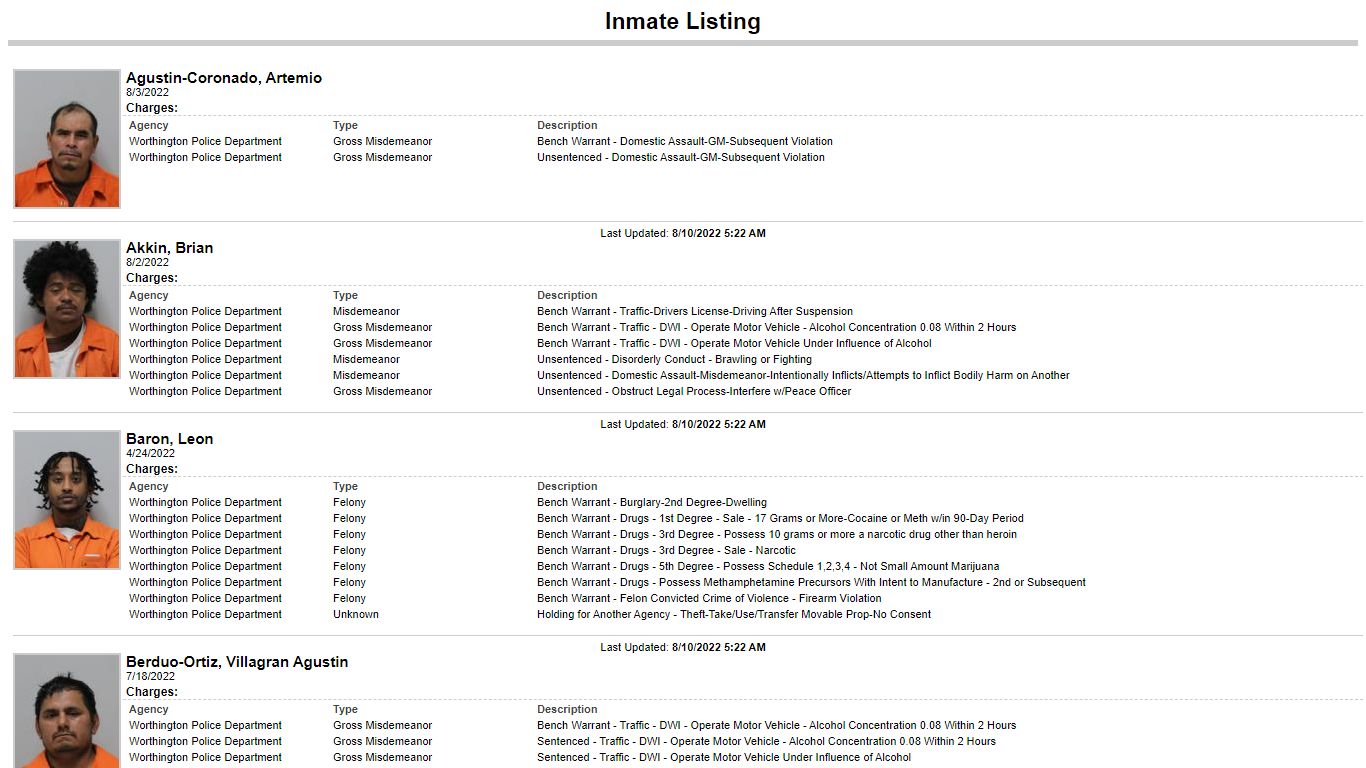Click Misdemeanor type beside Driving After Suspension
Viewport: 1366px width, 768px height.
coord(366,311)
